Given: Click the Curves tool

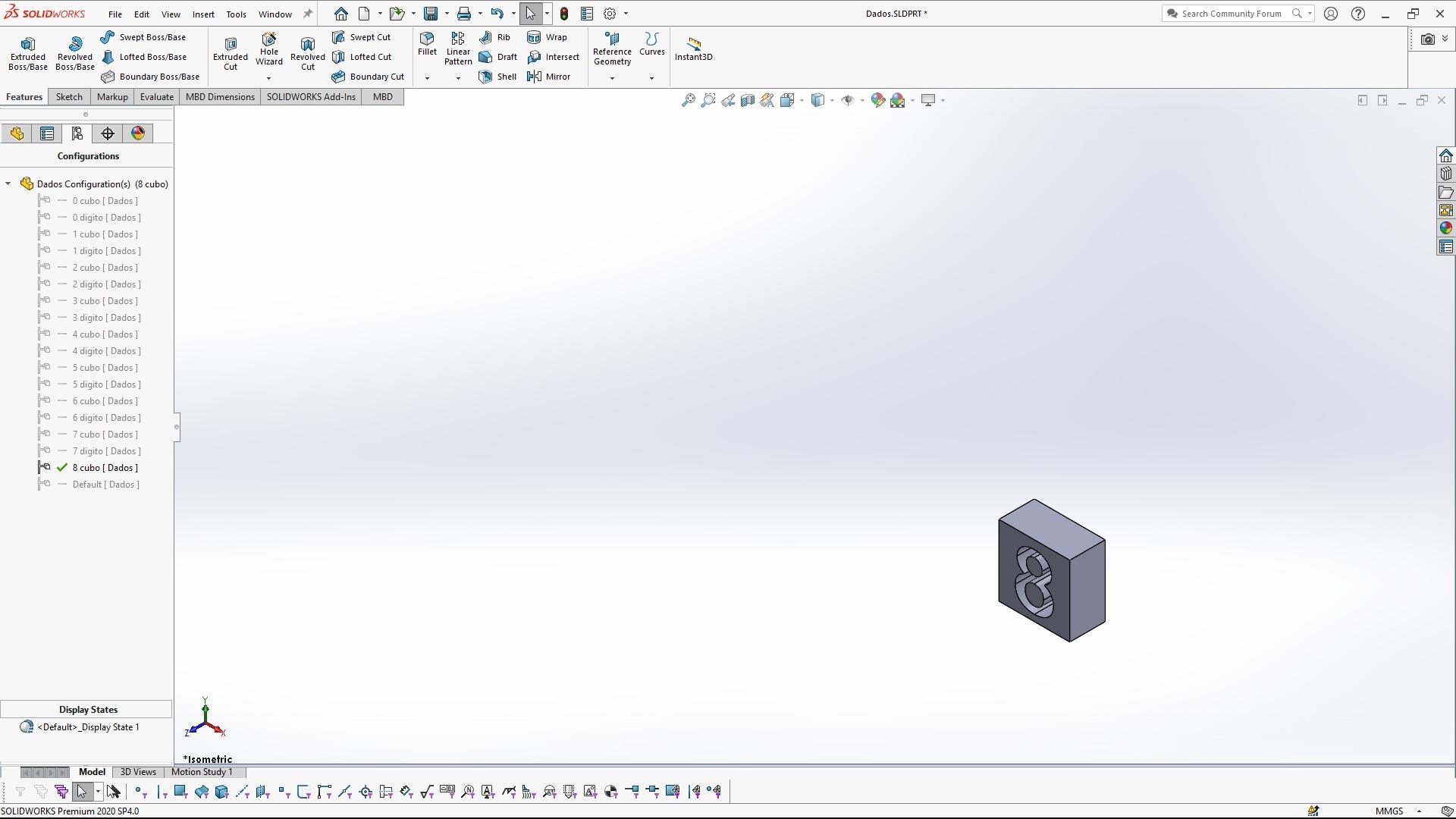Looking at the screenshot, I should [651, 44].
